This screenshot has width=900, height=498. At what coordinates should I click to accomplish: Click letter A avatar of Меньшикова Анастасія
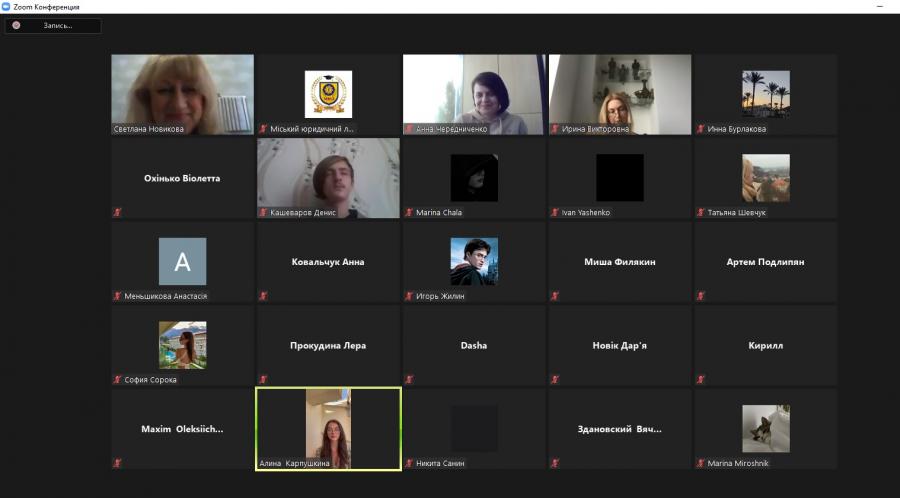(x=182, y=261)
